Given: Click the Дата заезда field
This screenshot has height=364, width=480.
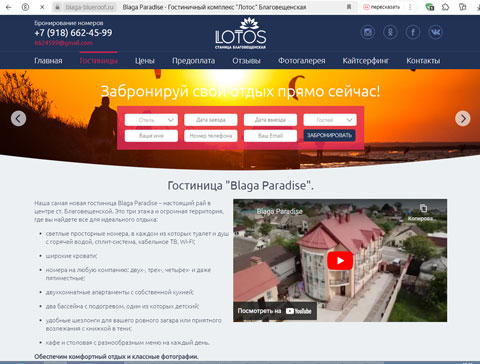Looking at the screenshot, I should pyautogui.click(x=211, y=120).
